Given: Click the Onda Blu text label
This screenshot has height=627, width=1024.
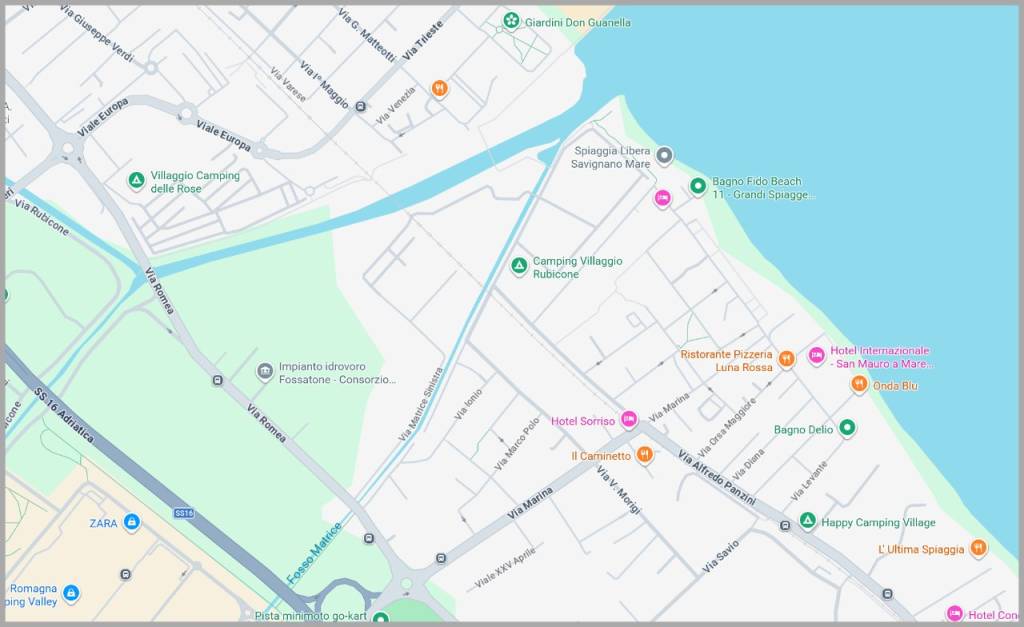Looking at the screenshot, I should tap(895, 385).
